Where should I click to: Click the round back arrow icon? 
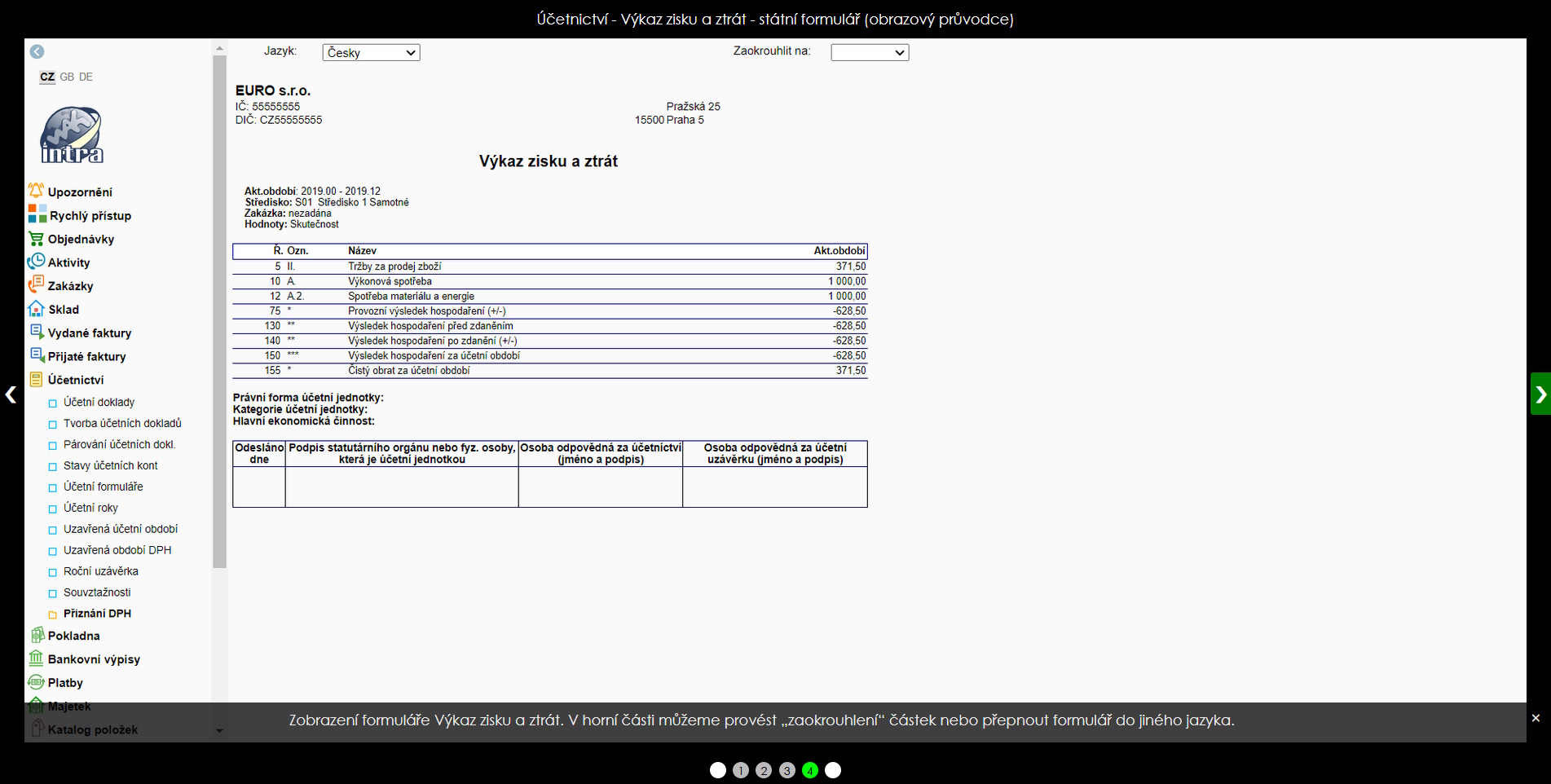tap(37, 51)
